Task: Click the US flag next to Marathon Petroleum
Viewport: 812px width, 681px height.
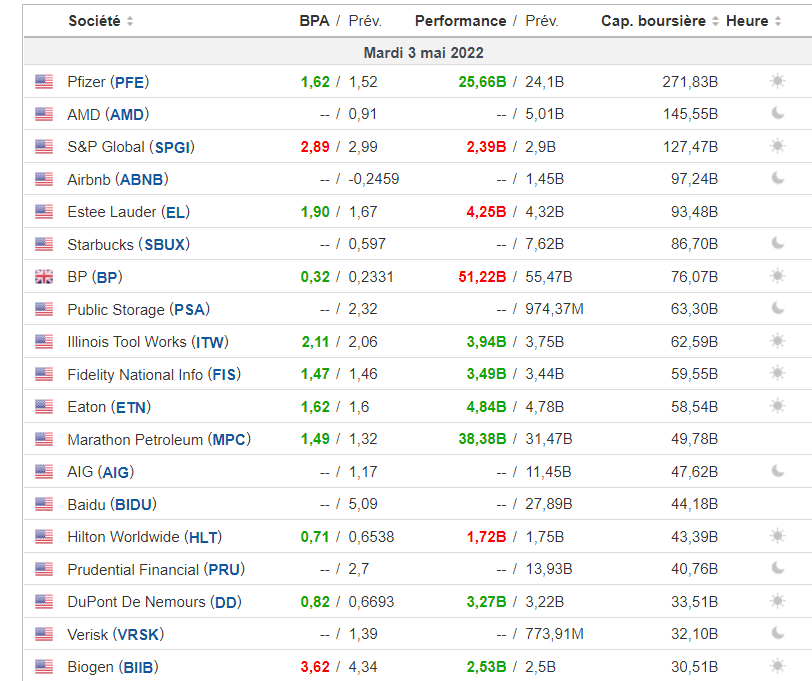Action: pos(44,440)
